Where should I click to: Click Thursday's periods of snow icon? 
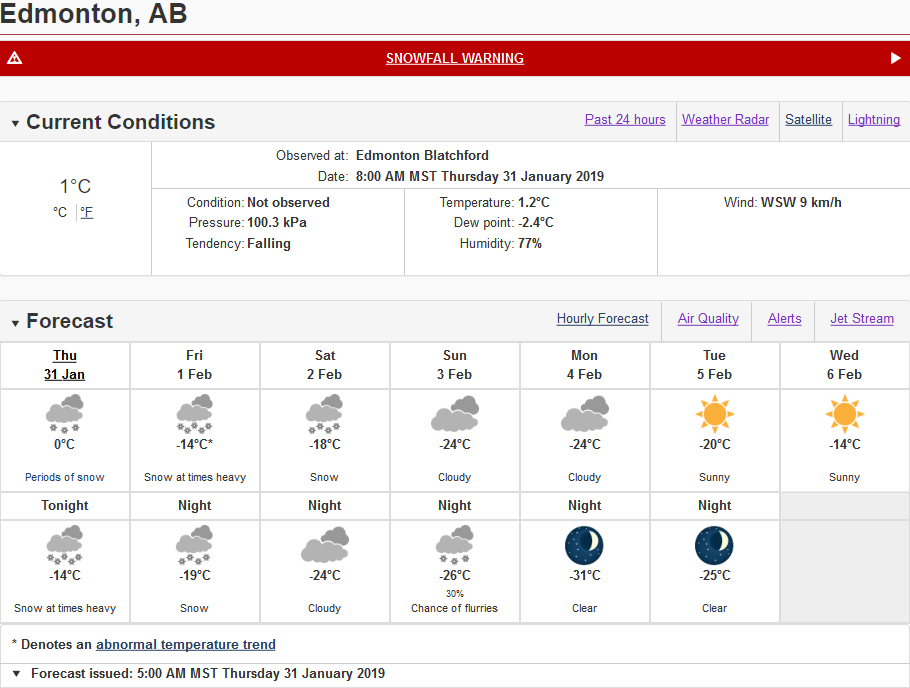[x=64, y=413]
